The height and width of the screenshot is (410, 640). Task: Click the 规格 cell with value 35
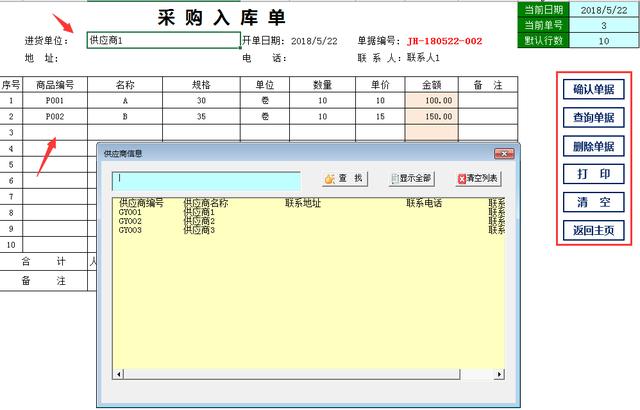pos(202,116)
